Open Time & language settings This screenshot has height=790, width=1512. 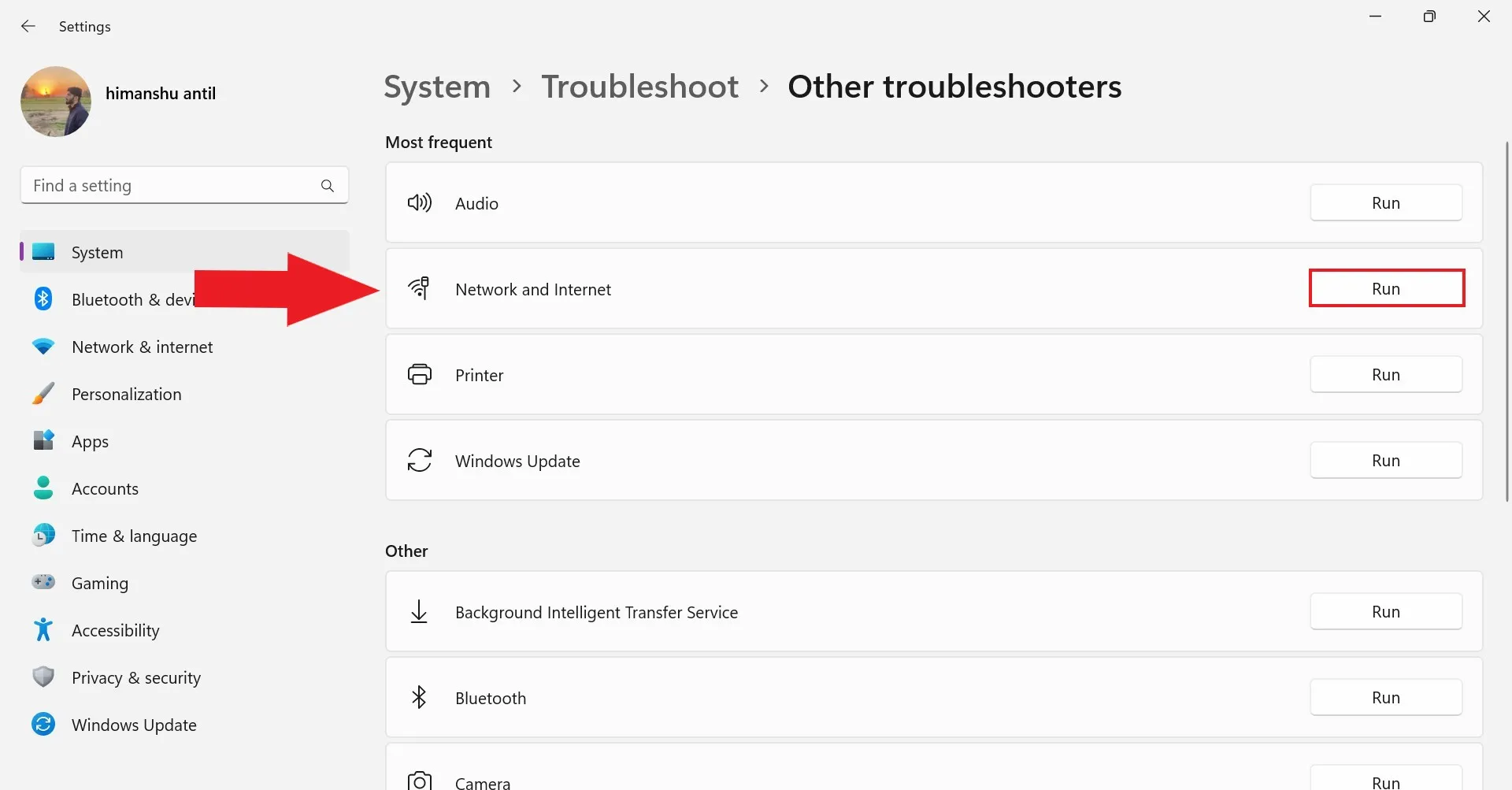(134, 536)
